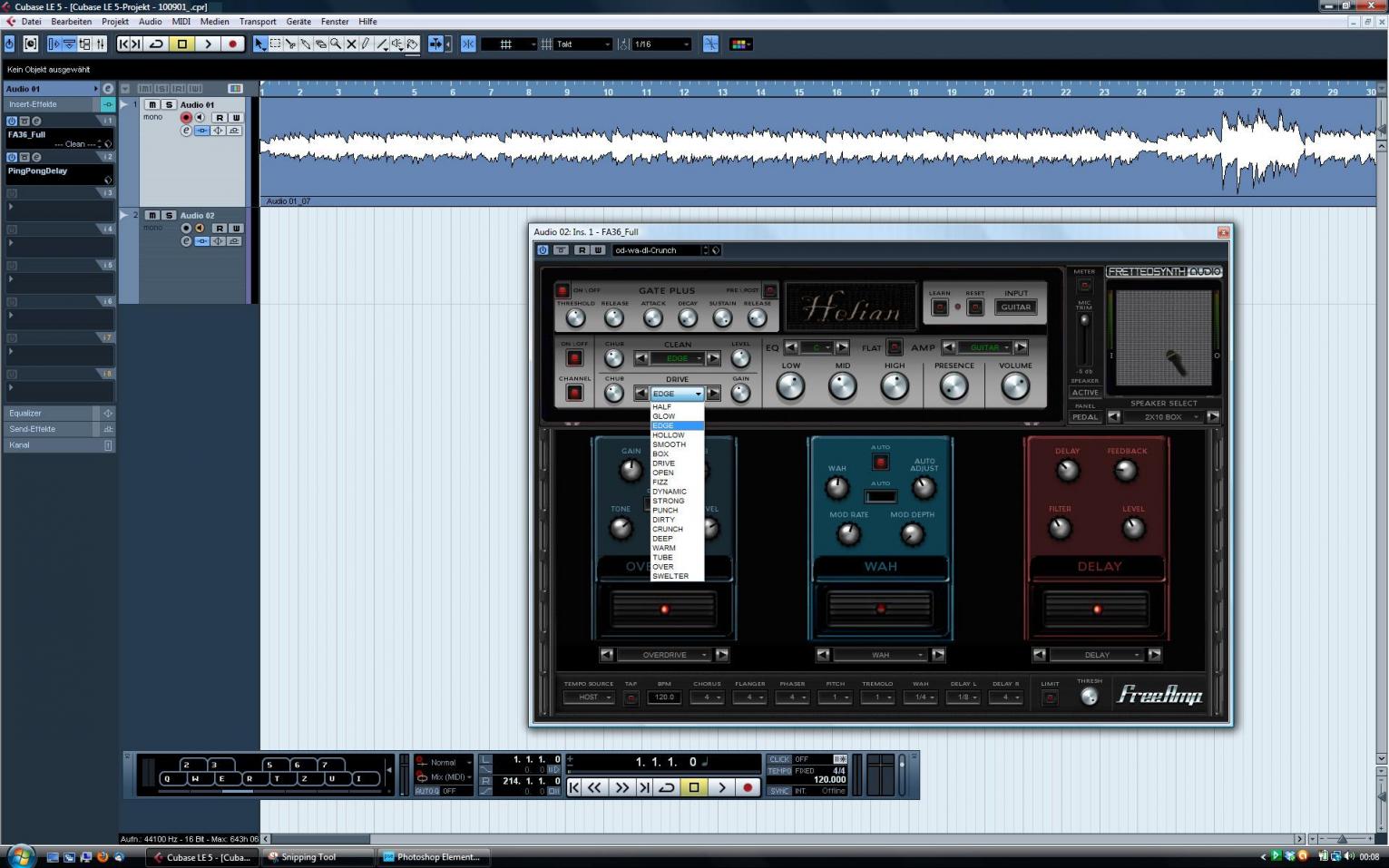Click the BPM 120.0 value field
1389x868 pixels.
click(664, 697)
